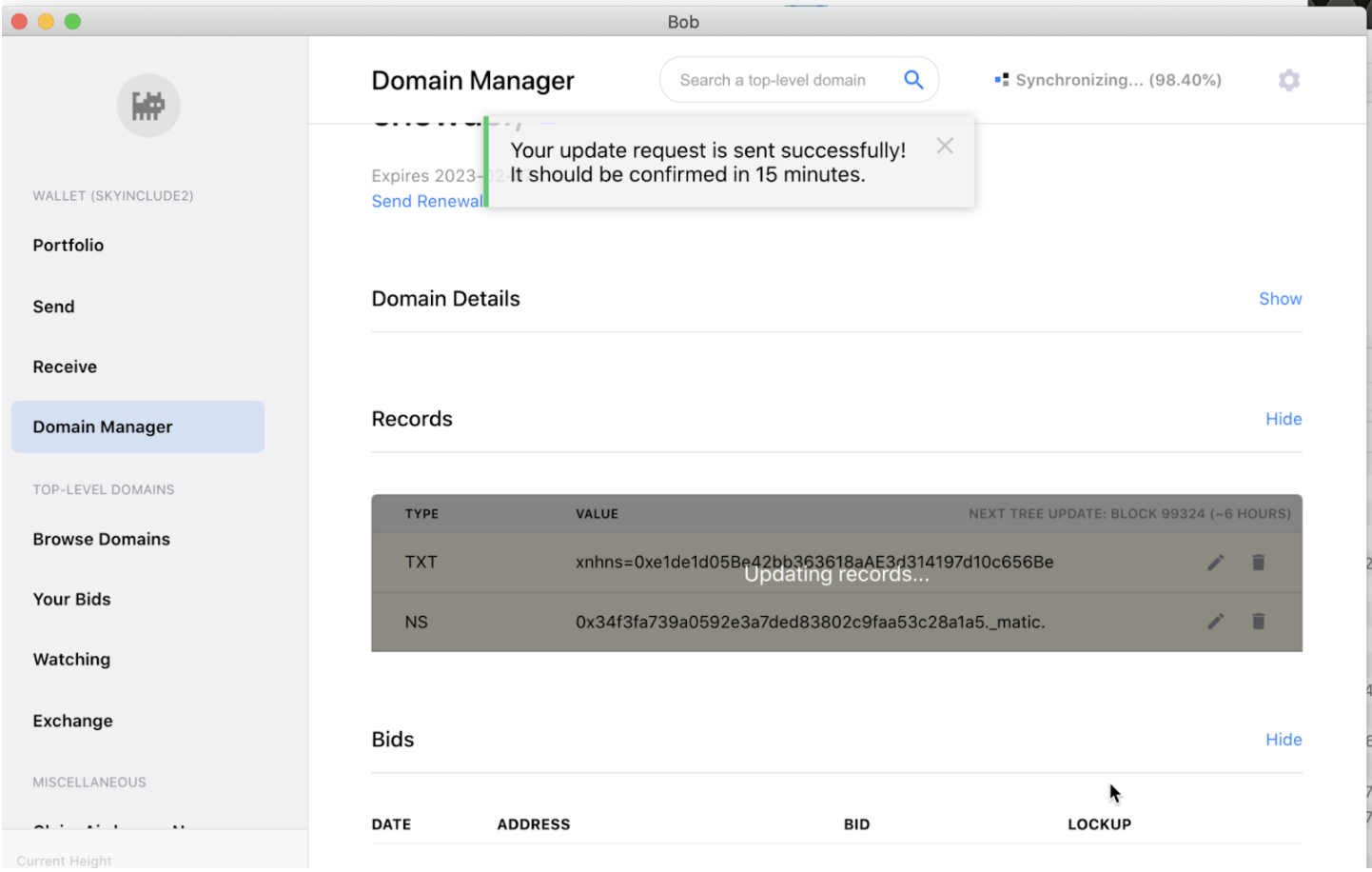
Task: Open settings via the gear icon
Action: pyautogui.click(x=1288, y=80)
